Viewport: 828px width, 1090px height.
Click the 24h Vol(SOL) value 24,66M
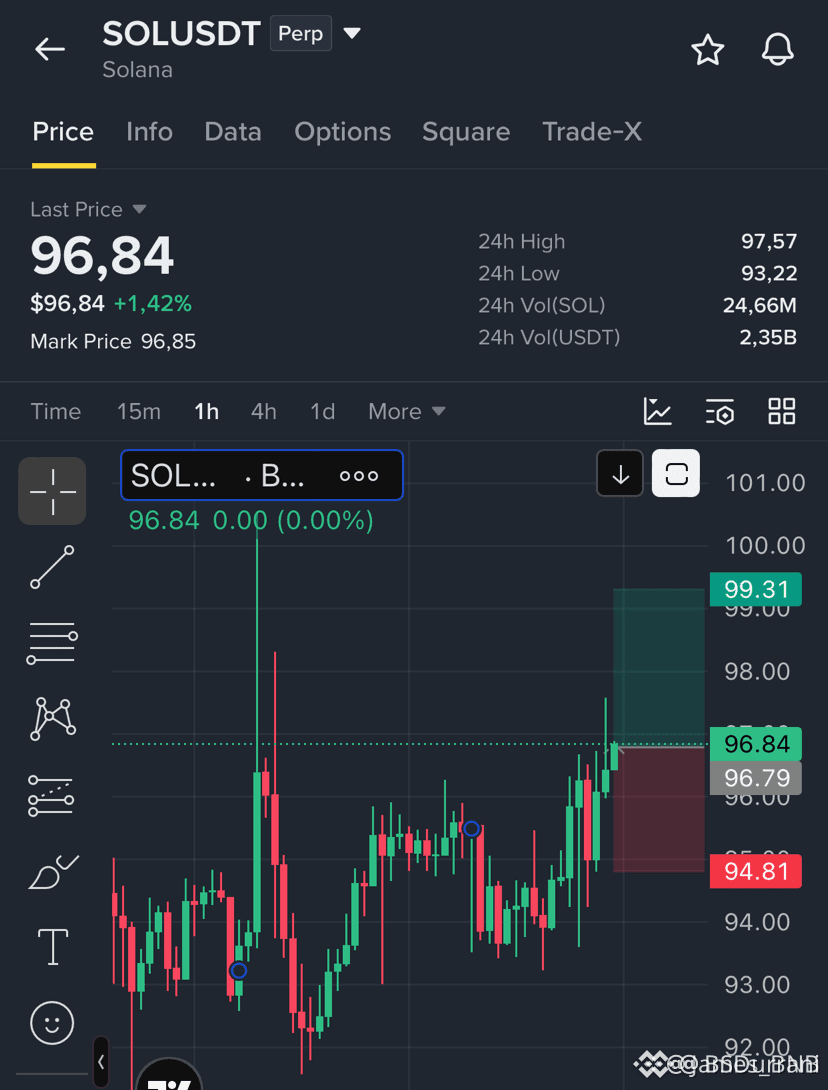(x=760, y=305)
